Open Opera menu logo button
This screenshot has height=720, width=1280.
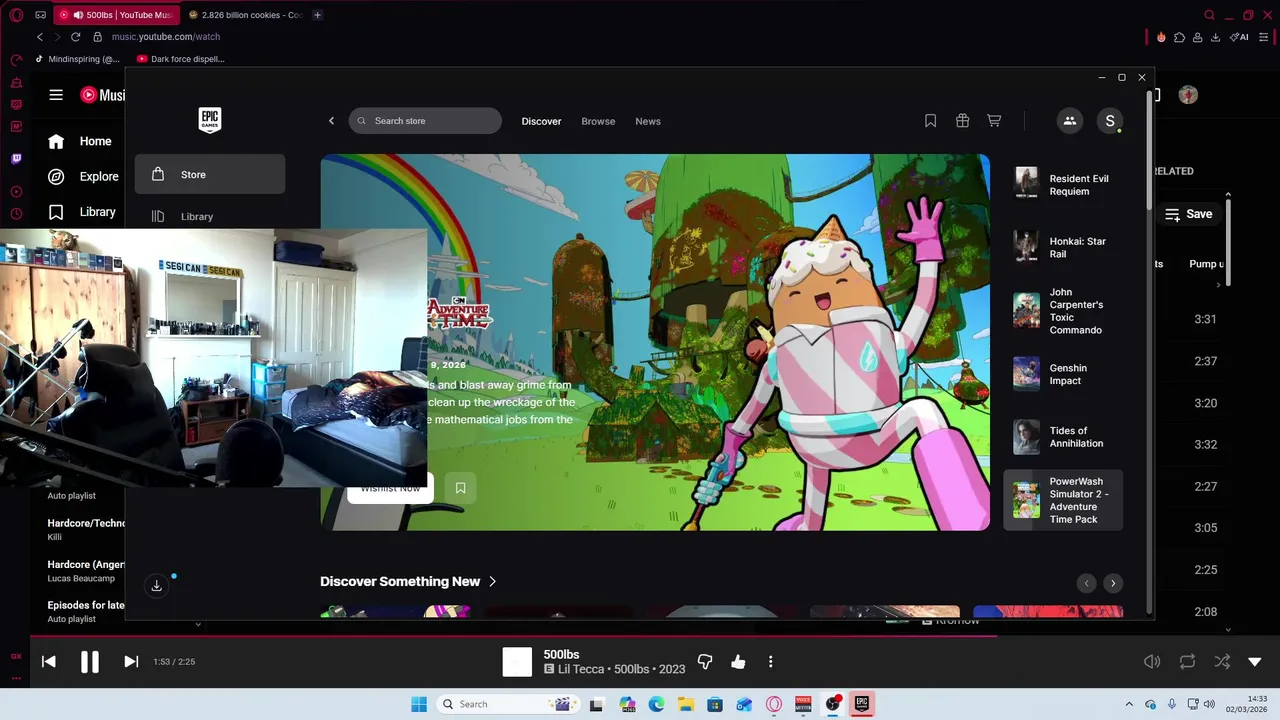16,15
